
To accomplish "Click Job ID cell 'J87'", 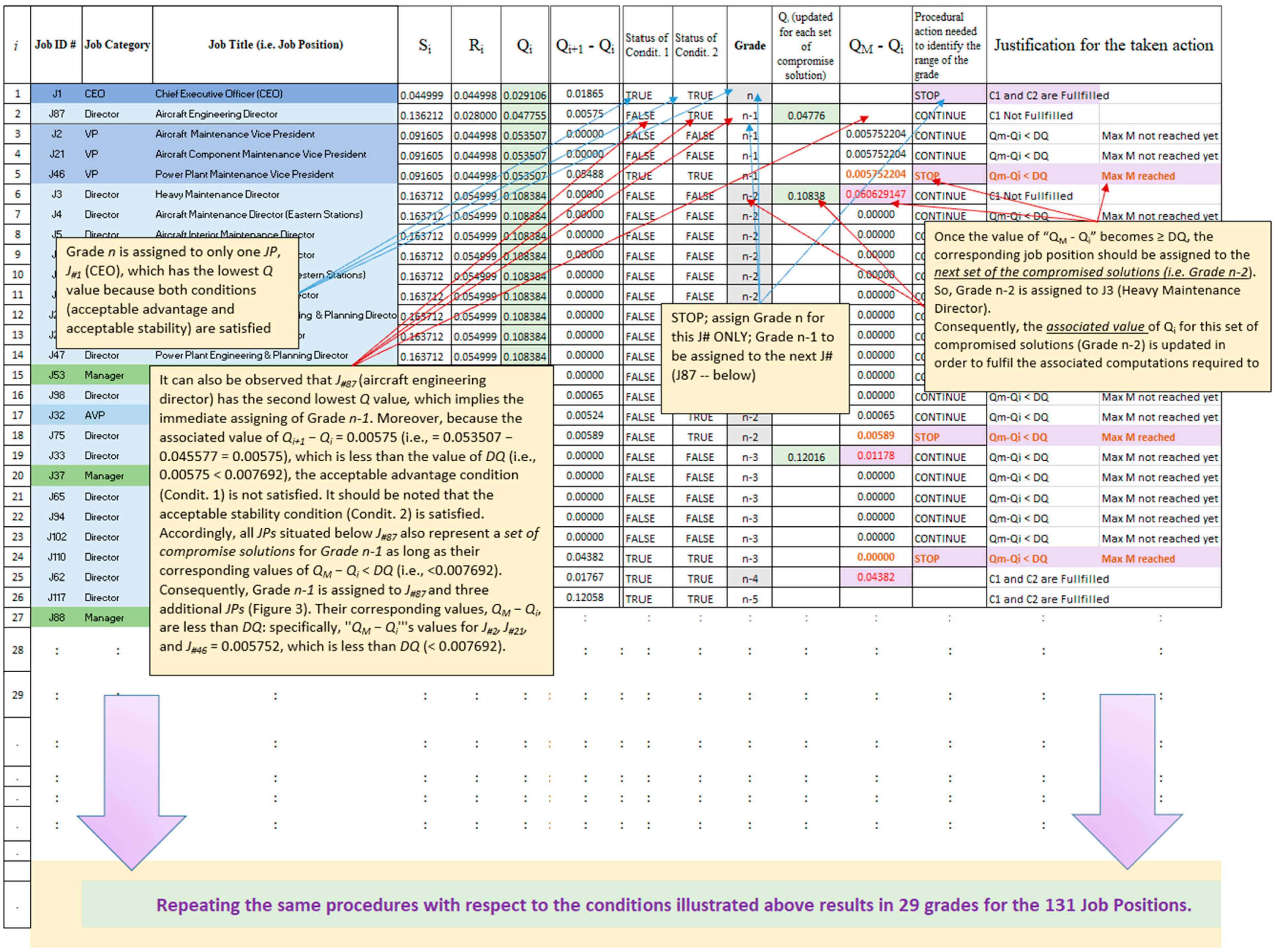I will 56,114.
